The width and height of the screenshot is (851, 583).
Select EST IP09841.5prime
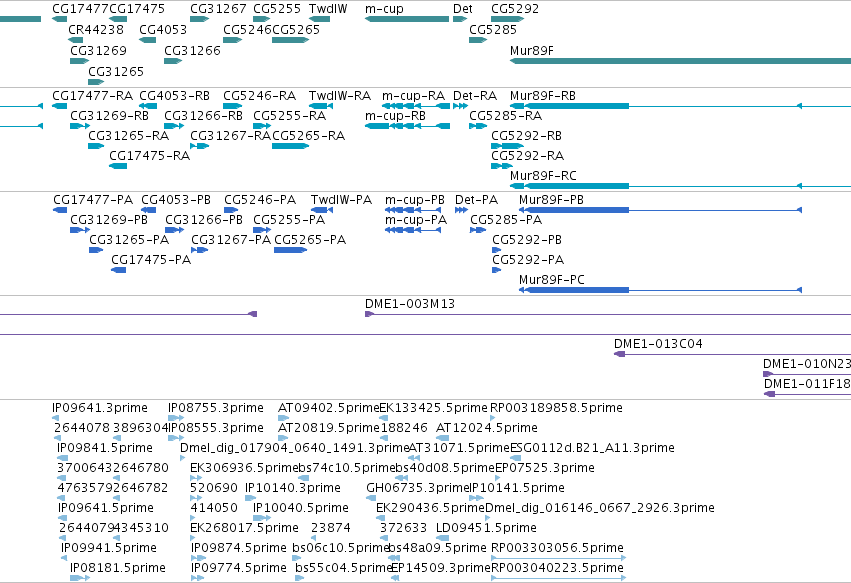105,448
